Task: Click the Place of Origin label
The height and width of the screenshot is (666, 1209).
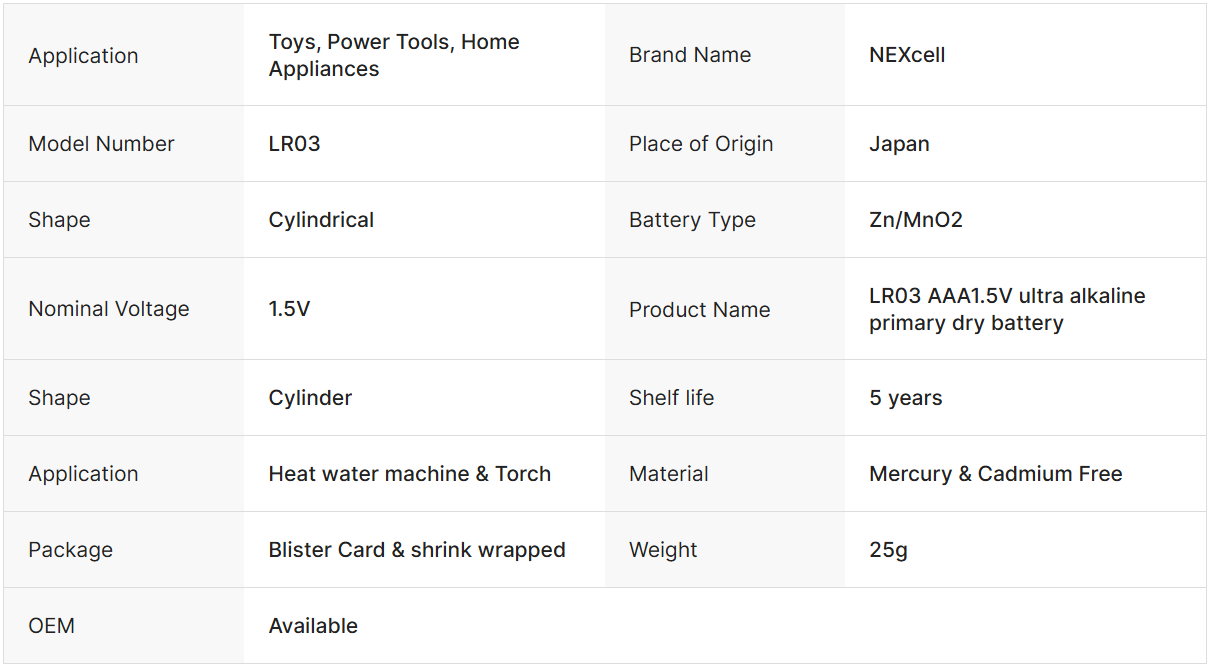Action: (701, 144)
